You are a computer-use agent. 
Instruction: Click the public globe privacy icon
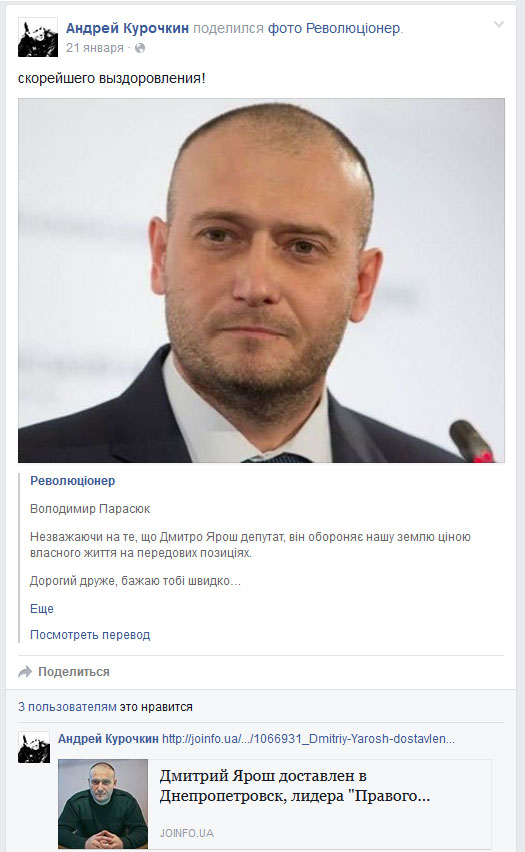coord(140,48)
